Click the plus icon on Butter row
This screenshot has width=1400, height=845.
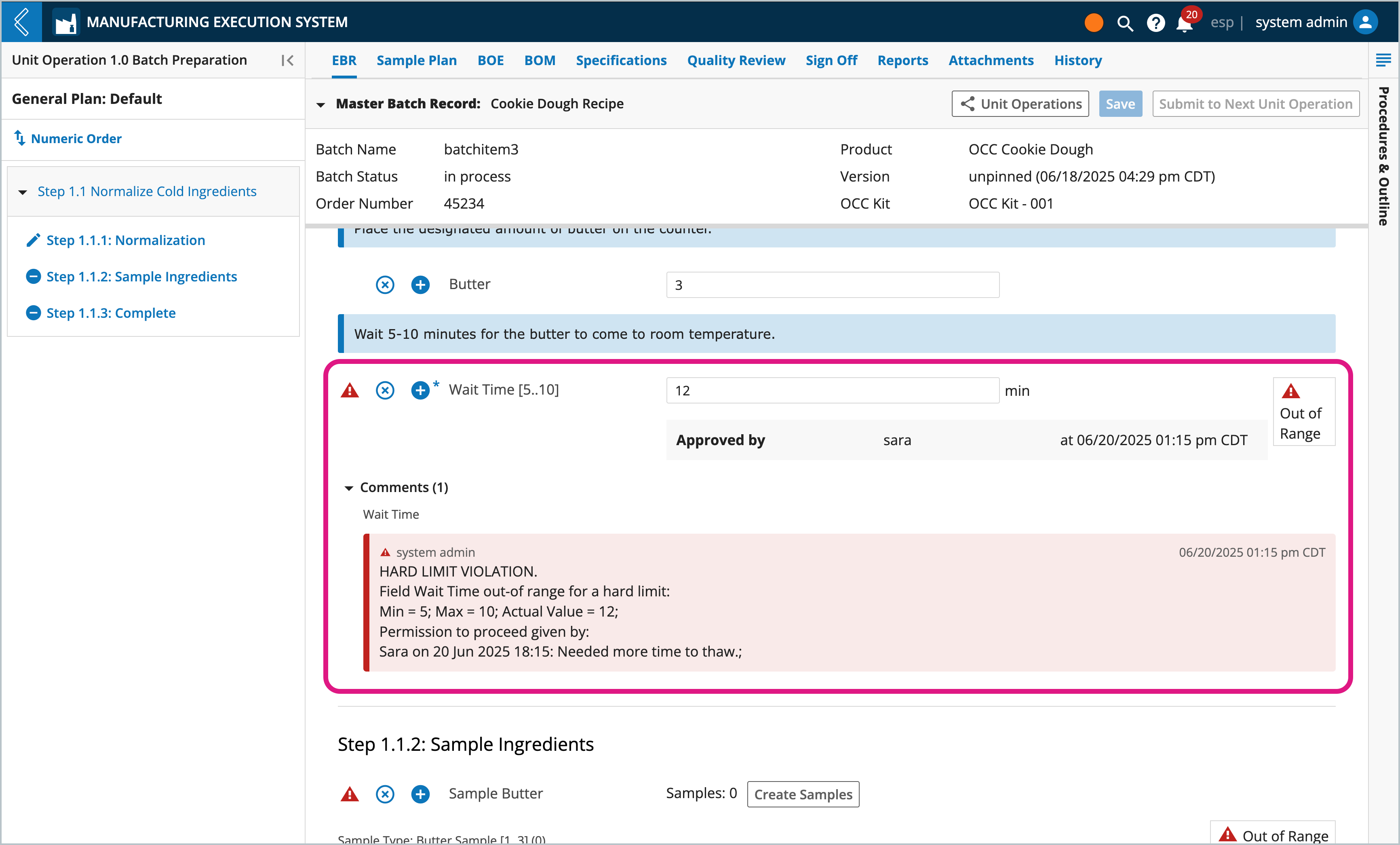(x=420, y=285)
